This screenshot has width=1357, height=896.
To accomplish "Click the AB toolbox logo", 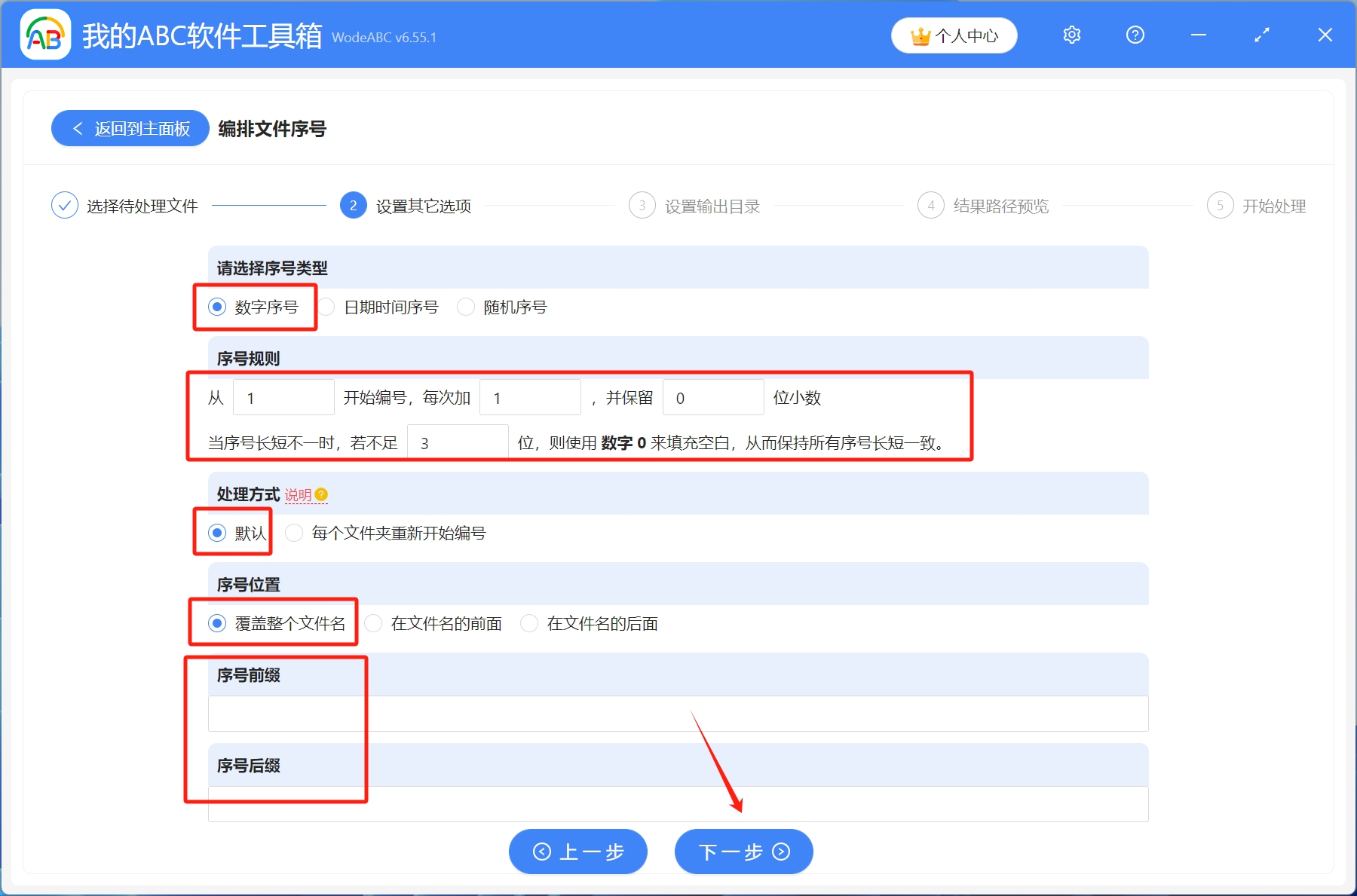I will pos(44,35).
